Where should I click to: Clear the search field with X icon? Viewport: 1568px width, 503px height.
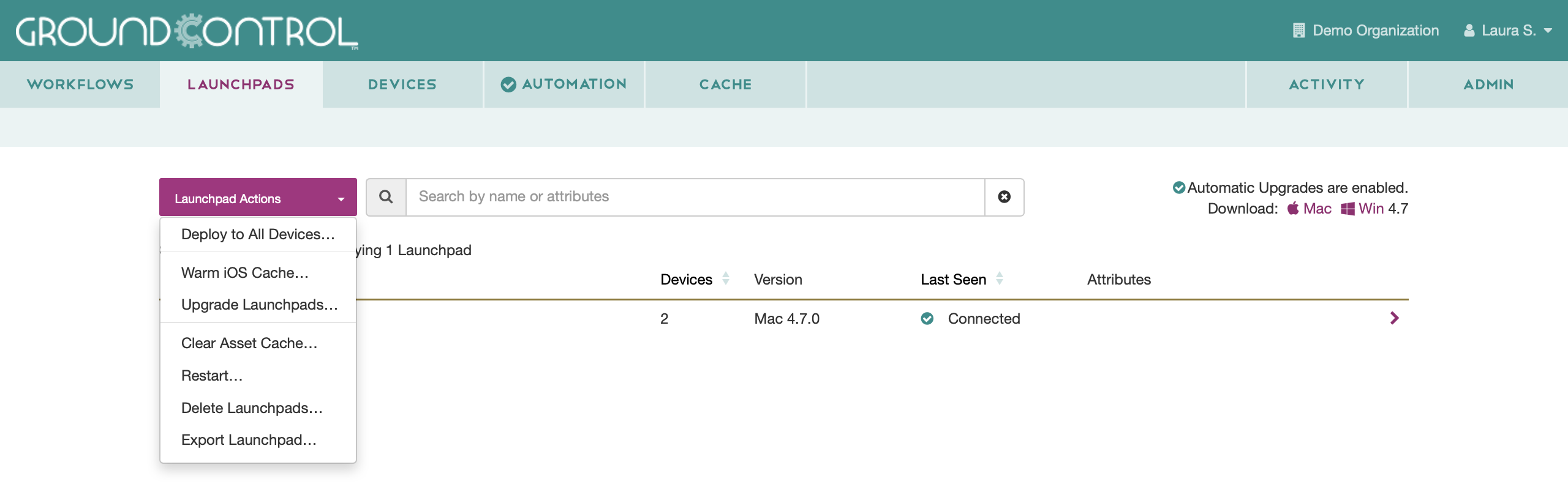point(1004,197)
